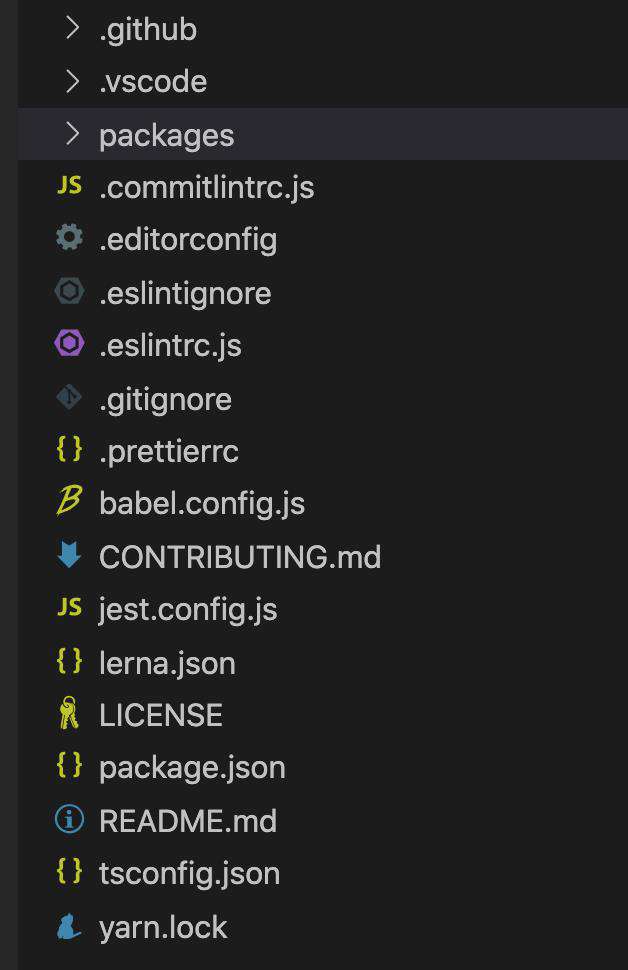Select the packages folder name

[x=166, y=135]
